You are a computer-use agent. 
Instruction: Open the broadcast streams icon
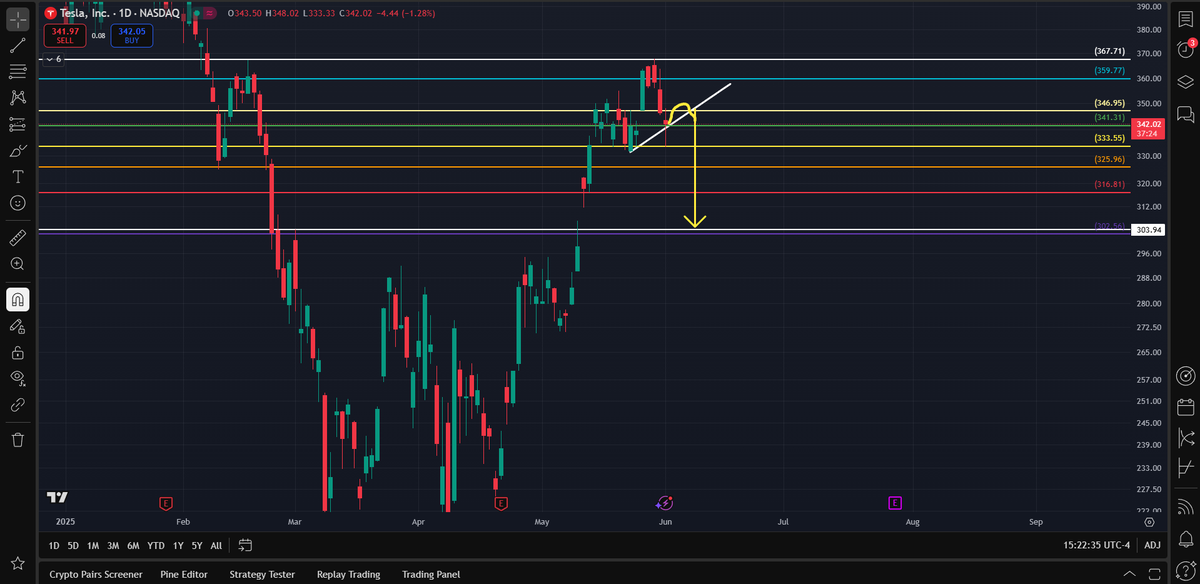coord(1186,507)
